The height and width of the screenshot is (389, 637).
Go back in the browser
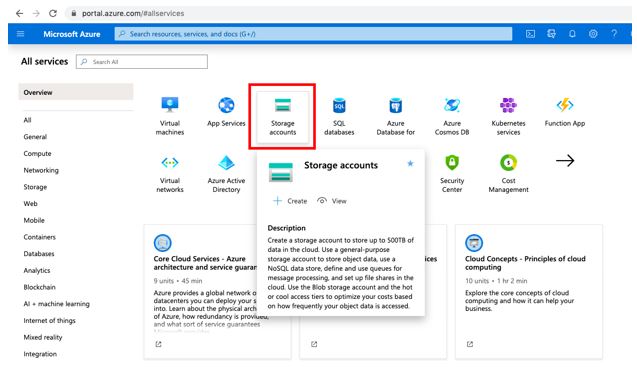click(x=19, y=13)
